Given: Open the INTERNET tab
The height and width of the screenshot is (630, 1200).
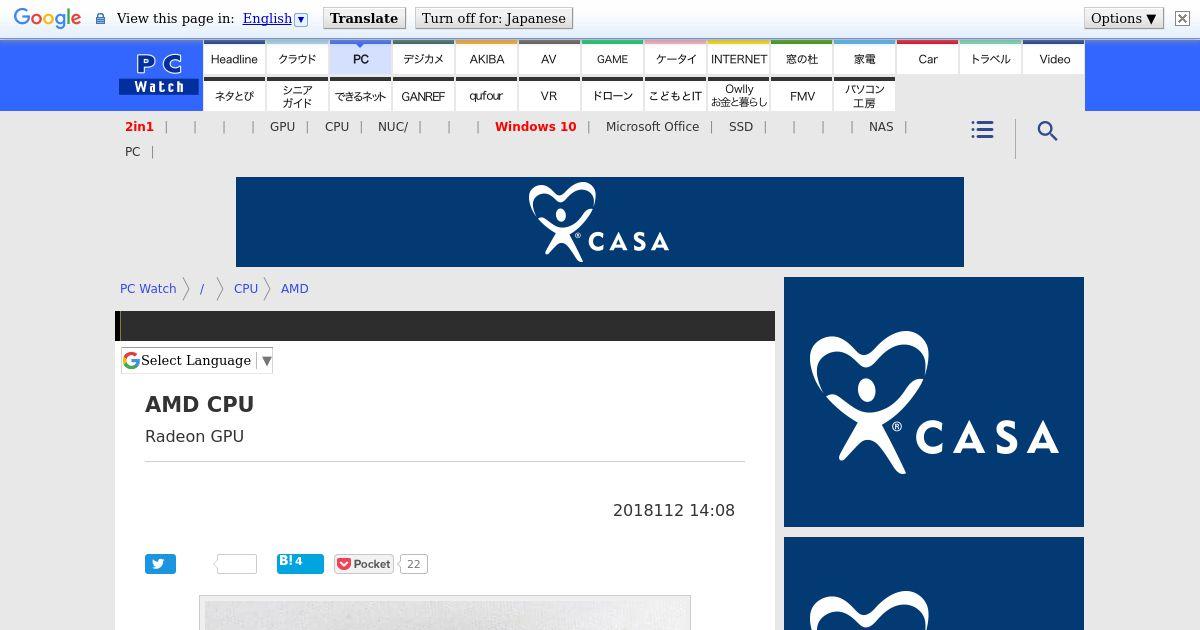Looking at the screenshot, I should tap(739, 59).
